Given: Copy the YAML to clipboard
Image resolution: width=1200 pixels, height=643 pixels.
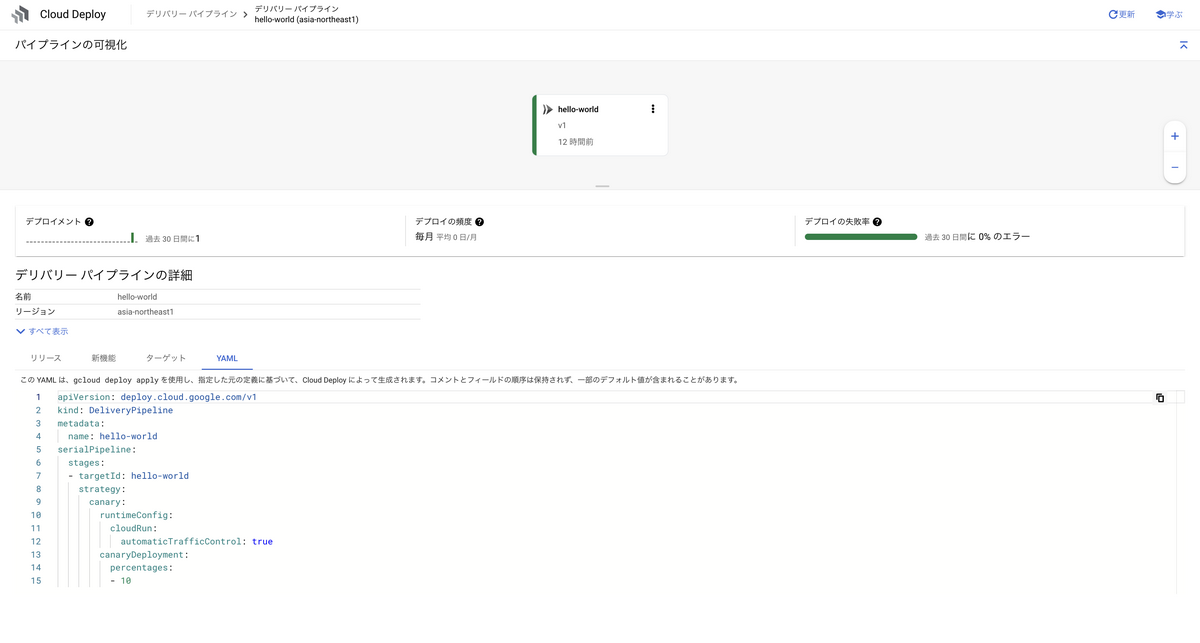Looking at the screenshot, I should coord(1160,398).
